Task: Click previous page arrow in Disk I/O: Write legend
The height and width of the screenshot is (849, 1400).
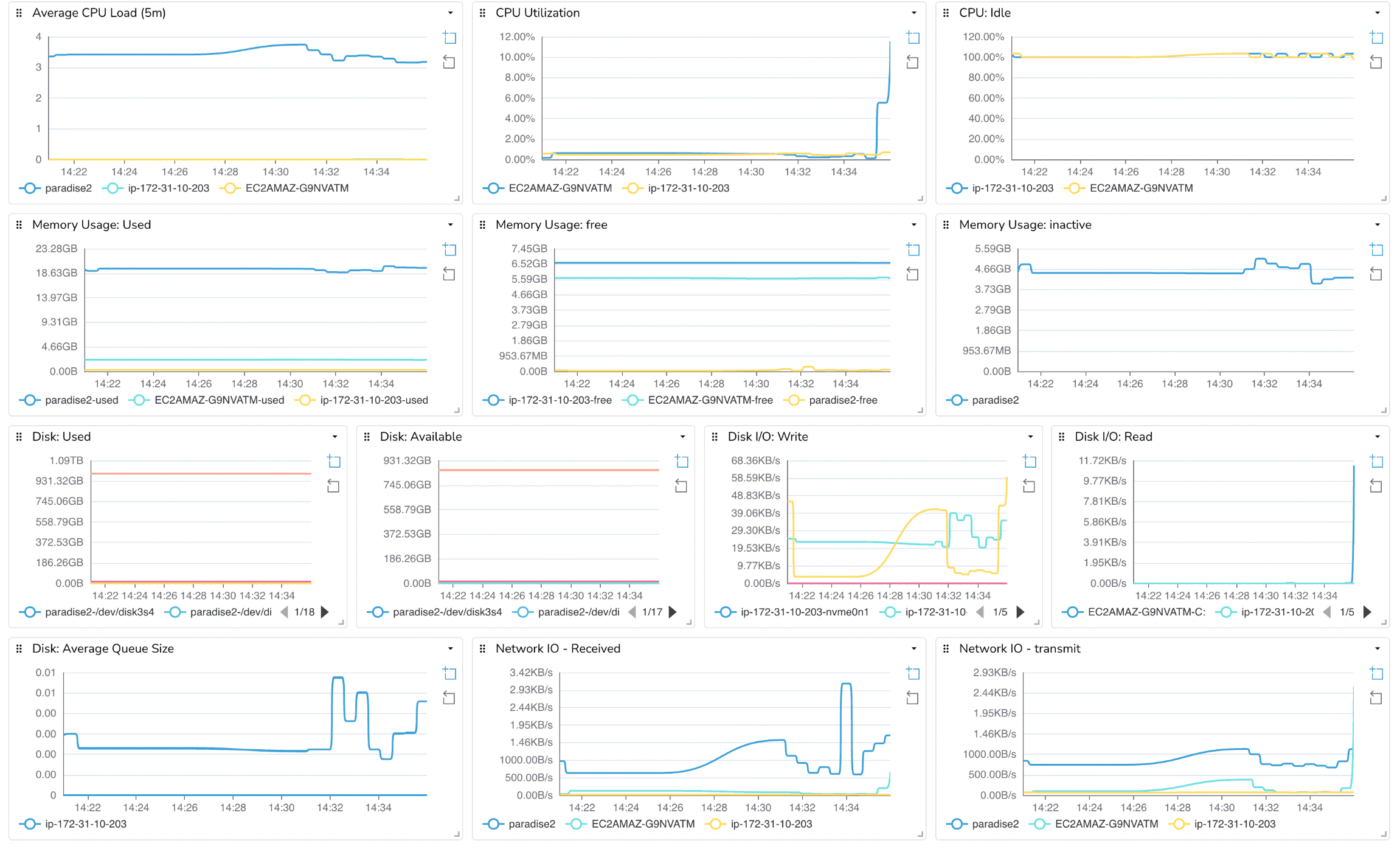Action: pyautogui.click(x=980, y=612)
